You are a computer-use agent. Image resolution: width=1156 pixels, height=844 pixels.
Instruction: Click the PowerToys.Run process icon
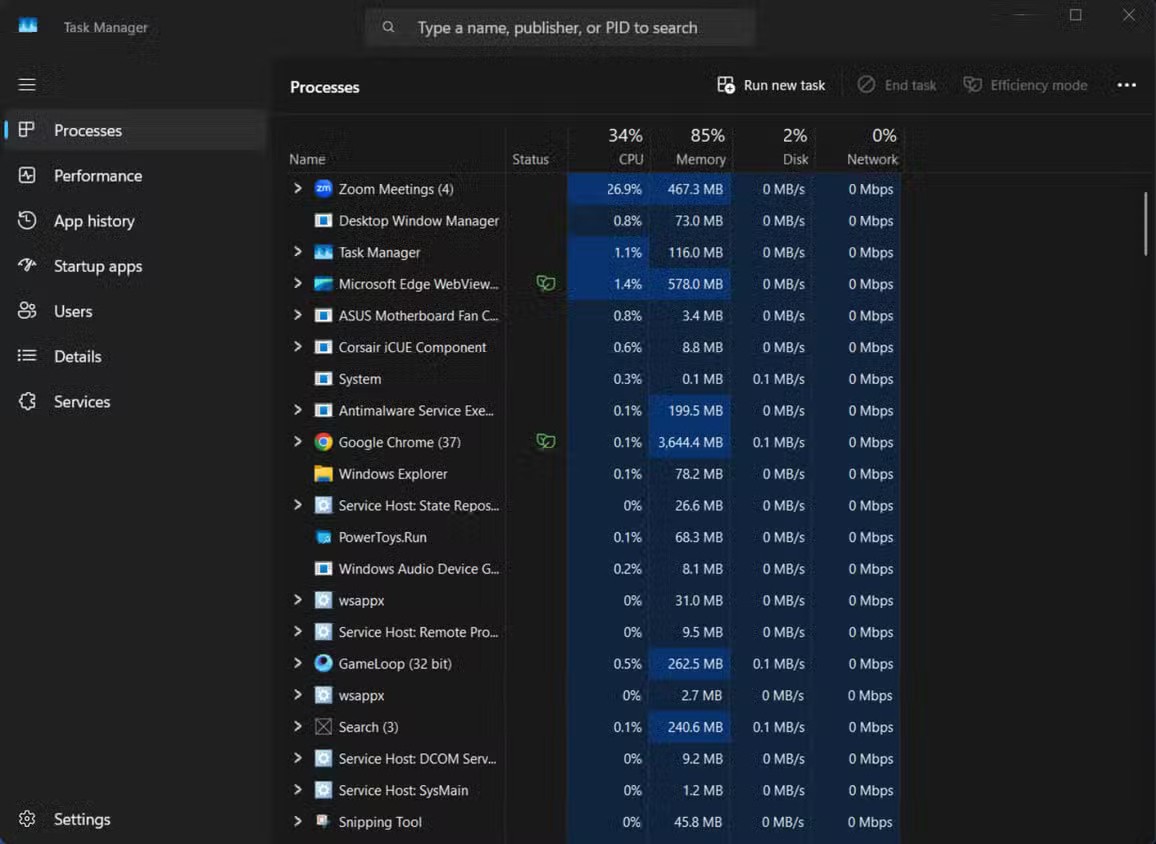(323, 537)
